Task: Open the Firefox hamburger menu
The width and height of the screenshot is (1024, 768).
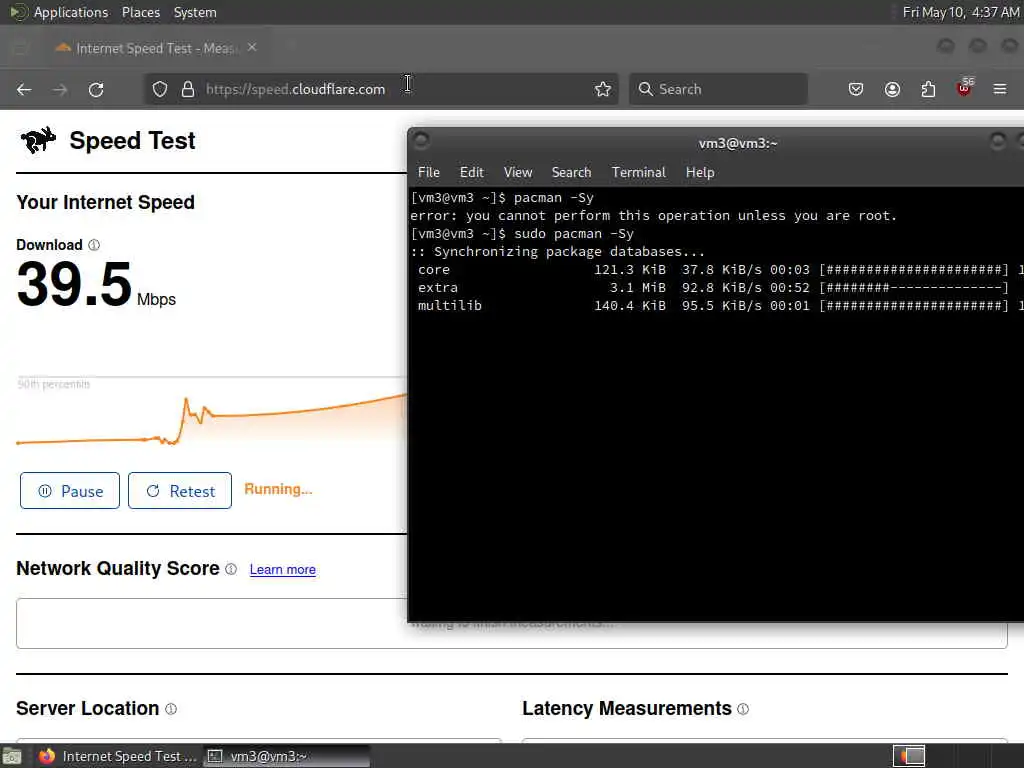Action: [1000, 89]
